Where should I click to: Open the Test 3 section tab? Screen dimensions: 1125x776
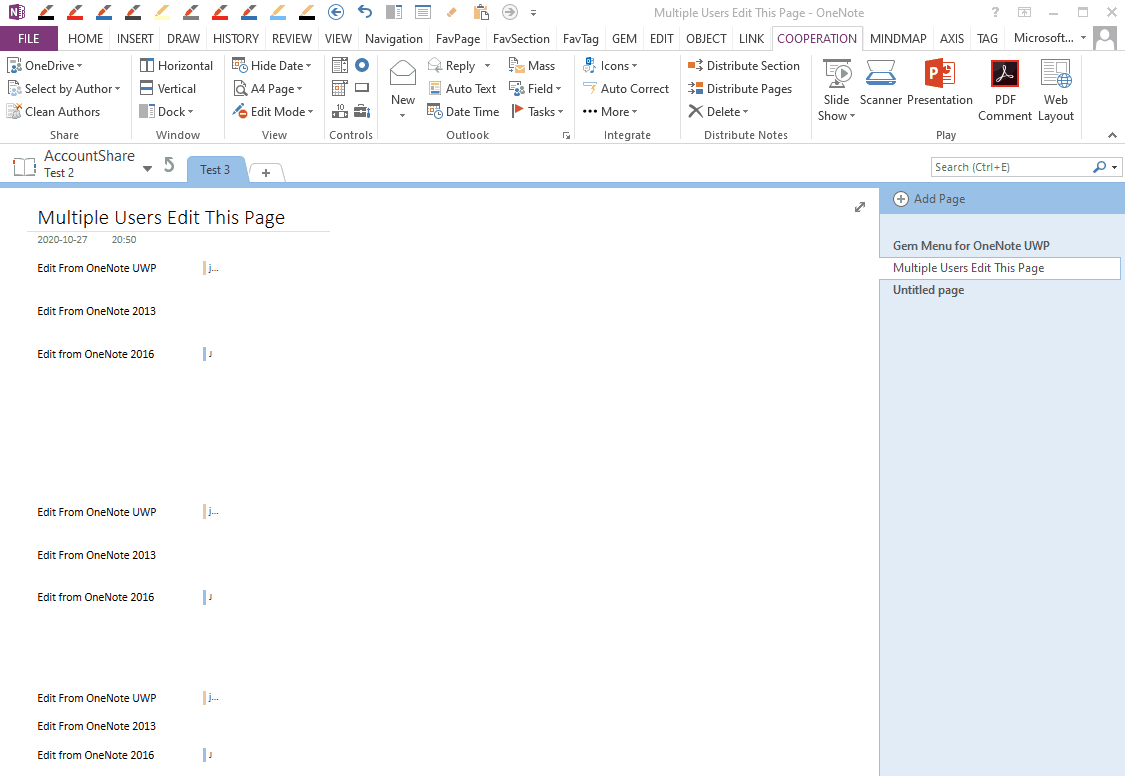pos(215,170)
